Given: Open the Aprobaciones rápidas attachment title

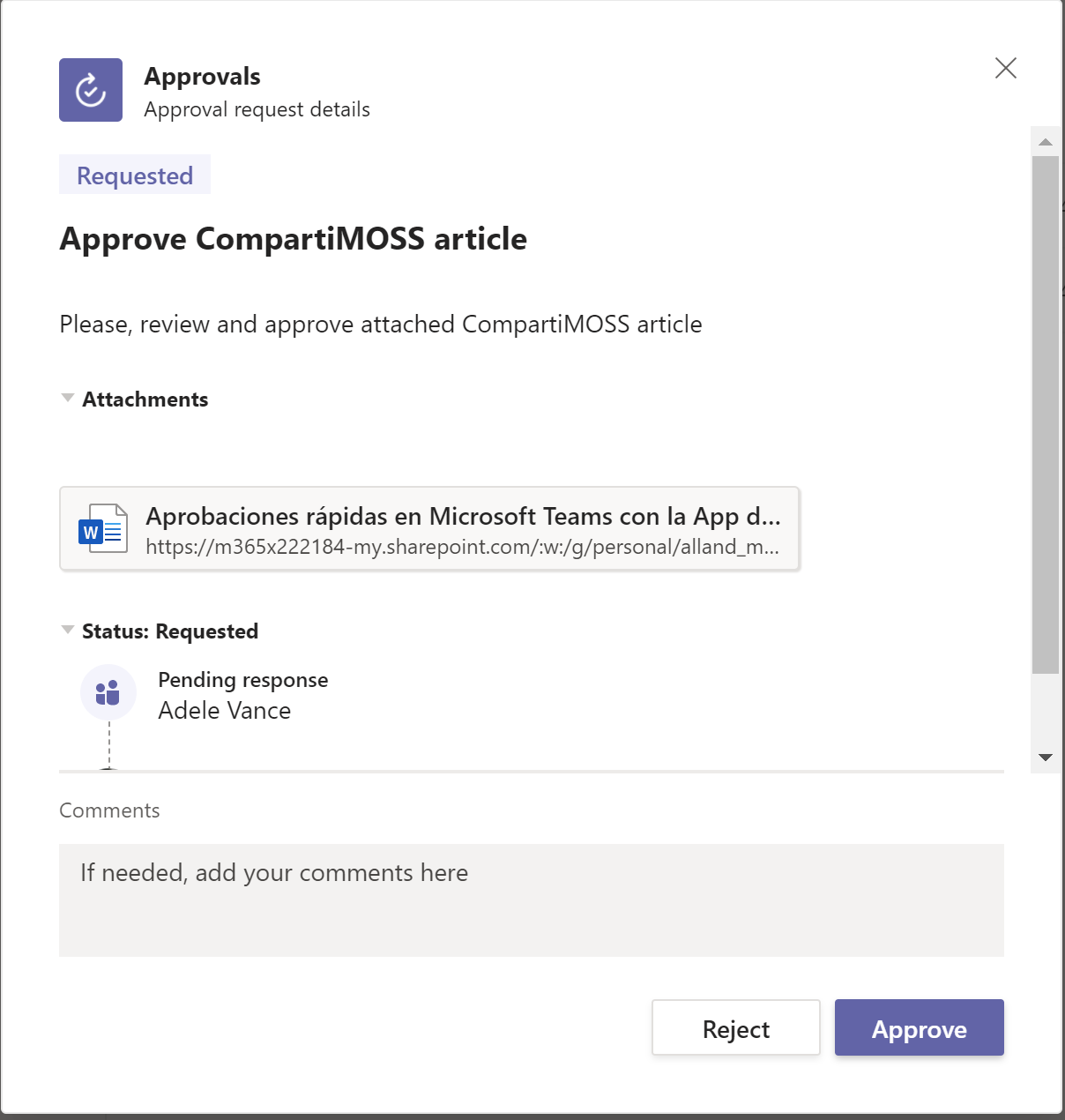Looking at the screenshot, I should (x=462, y=516).
